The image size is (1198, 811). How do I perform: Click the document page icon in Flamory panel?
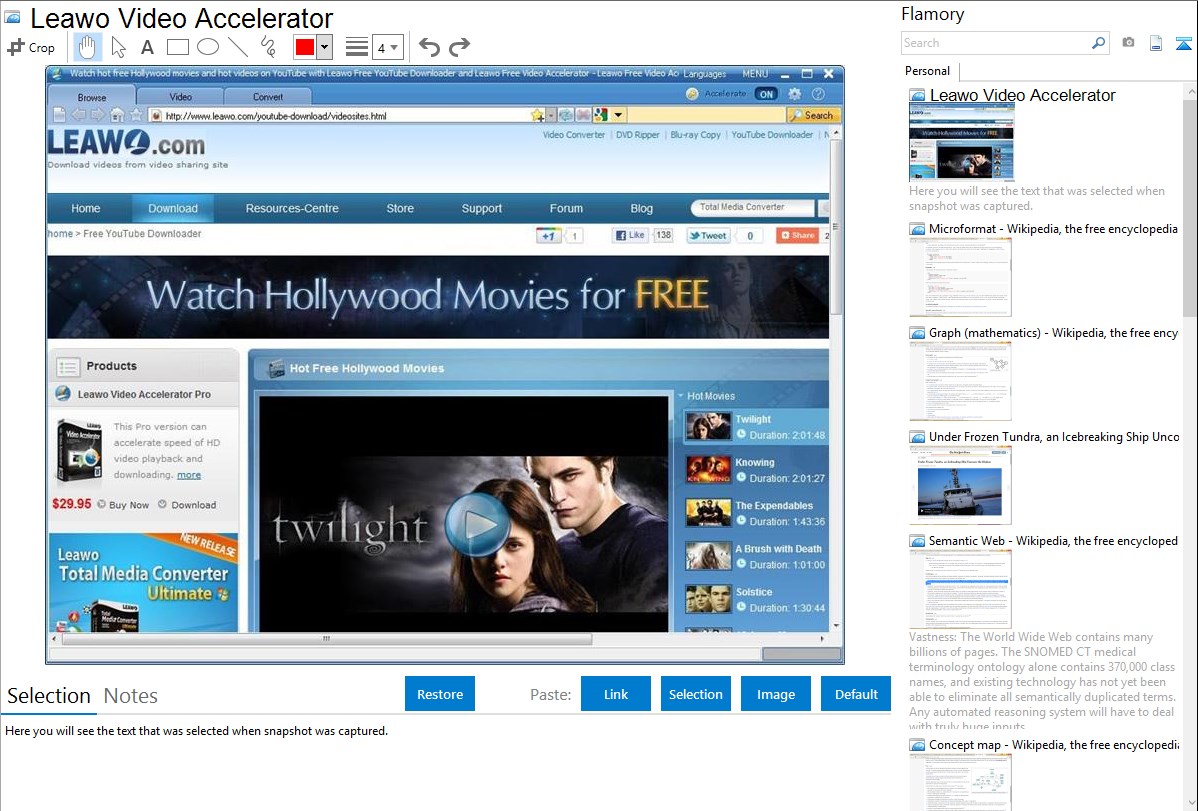point(1156,43)
